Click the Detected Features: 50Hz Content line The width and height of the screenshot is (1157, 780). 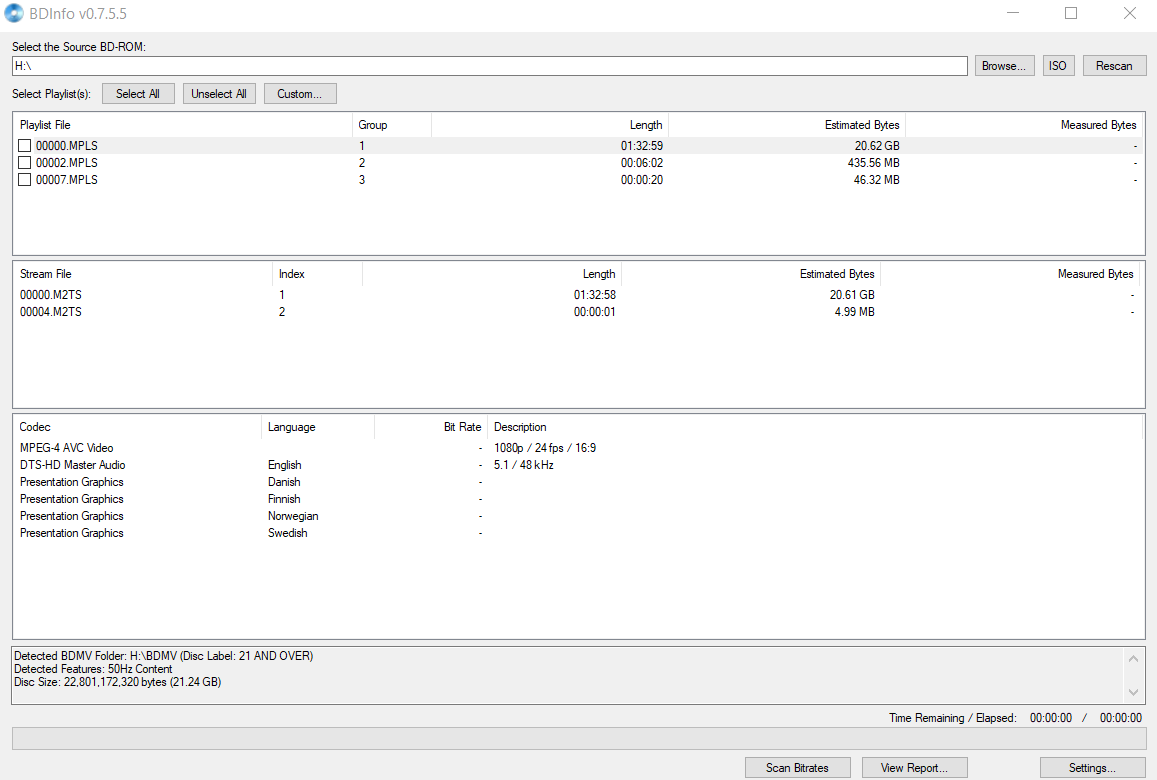point(93,669)
